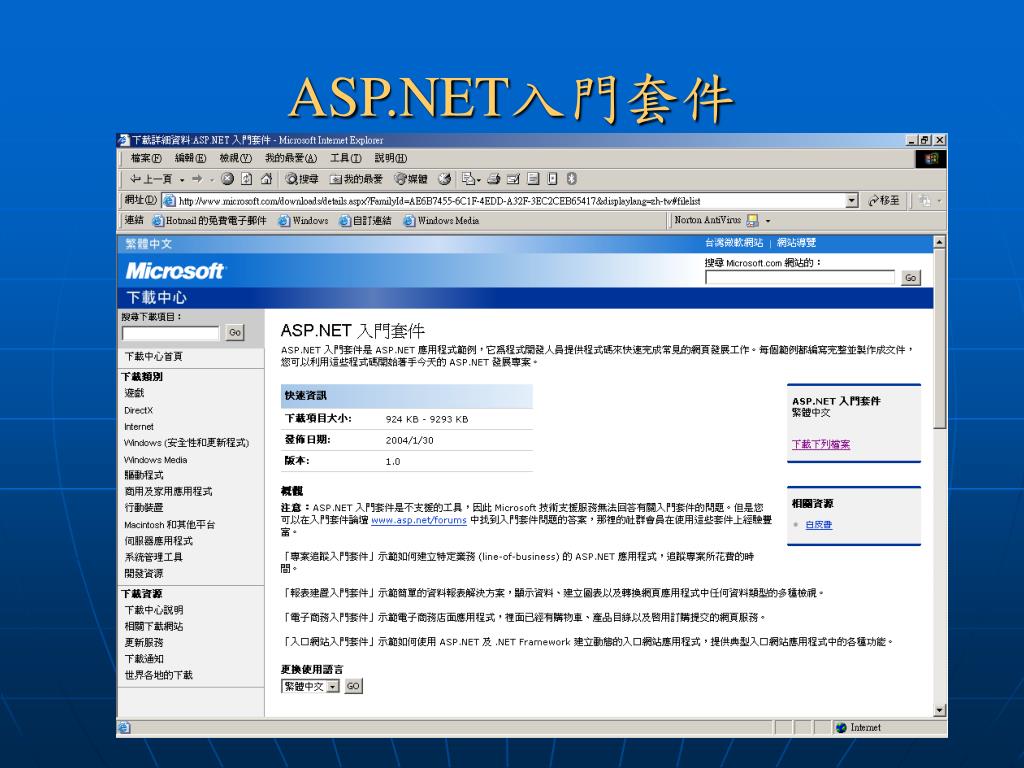Viewport: 1024px width, 768px height.
Task: Click the History toolbar icon
Action: coord(445,179)
